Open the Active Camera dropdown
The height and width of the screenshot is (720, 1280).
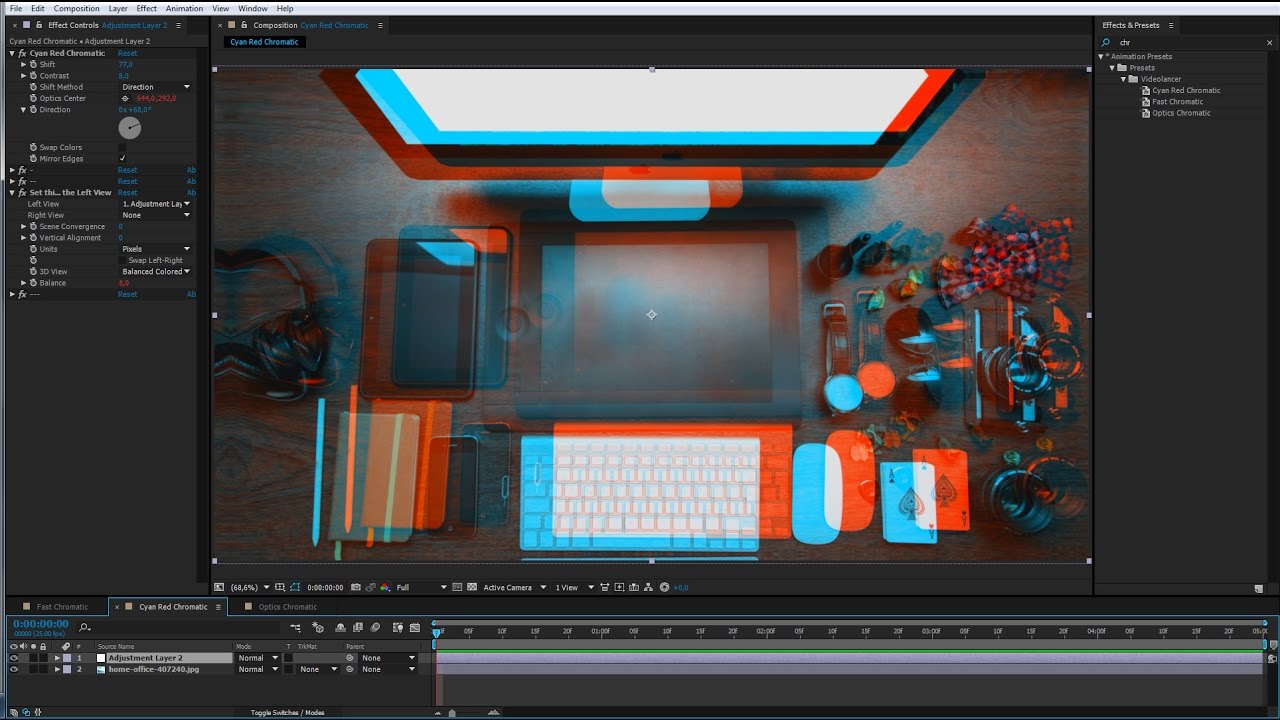515,587
